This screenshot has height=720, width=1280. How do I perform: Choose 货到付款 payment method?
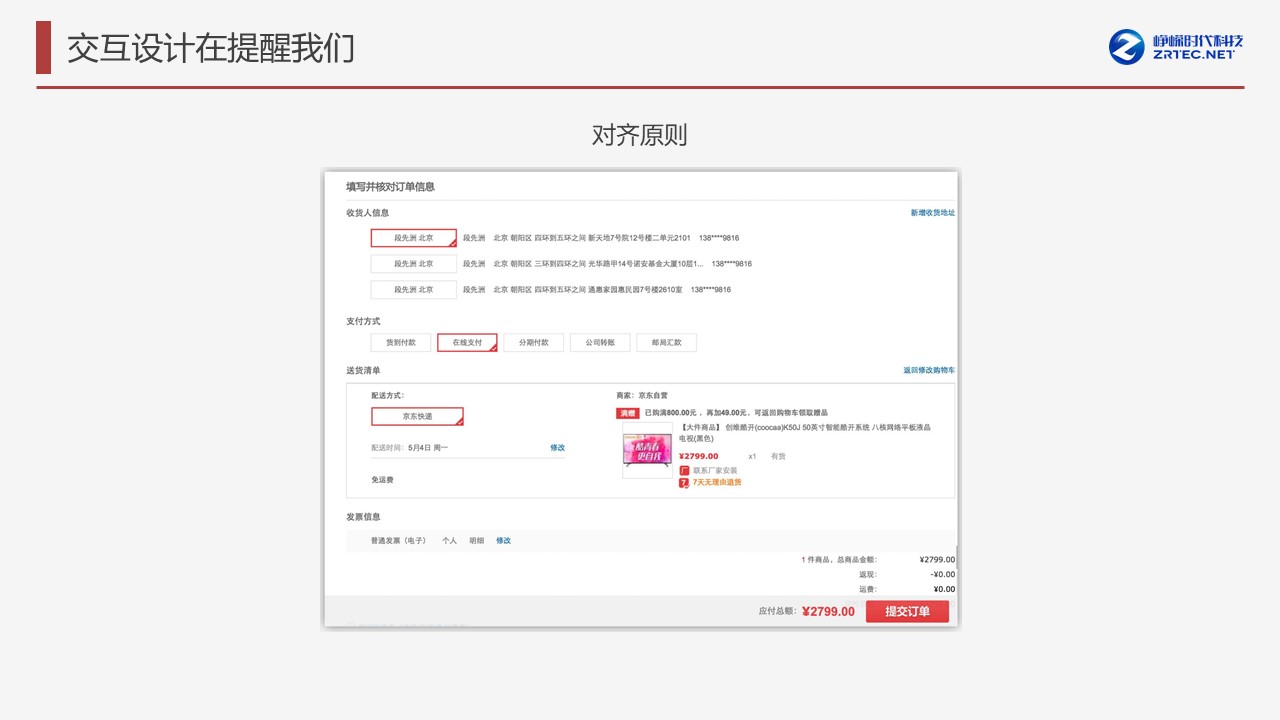[x=400, y=342]
